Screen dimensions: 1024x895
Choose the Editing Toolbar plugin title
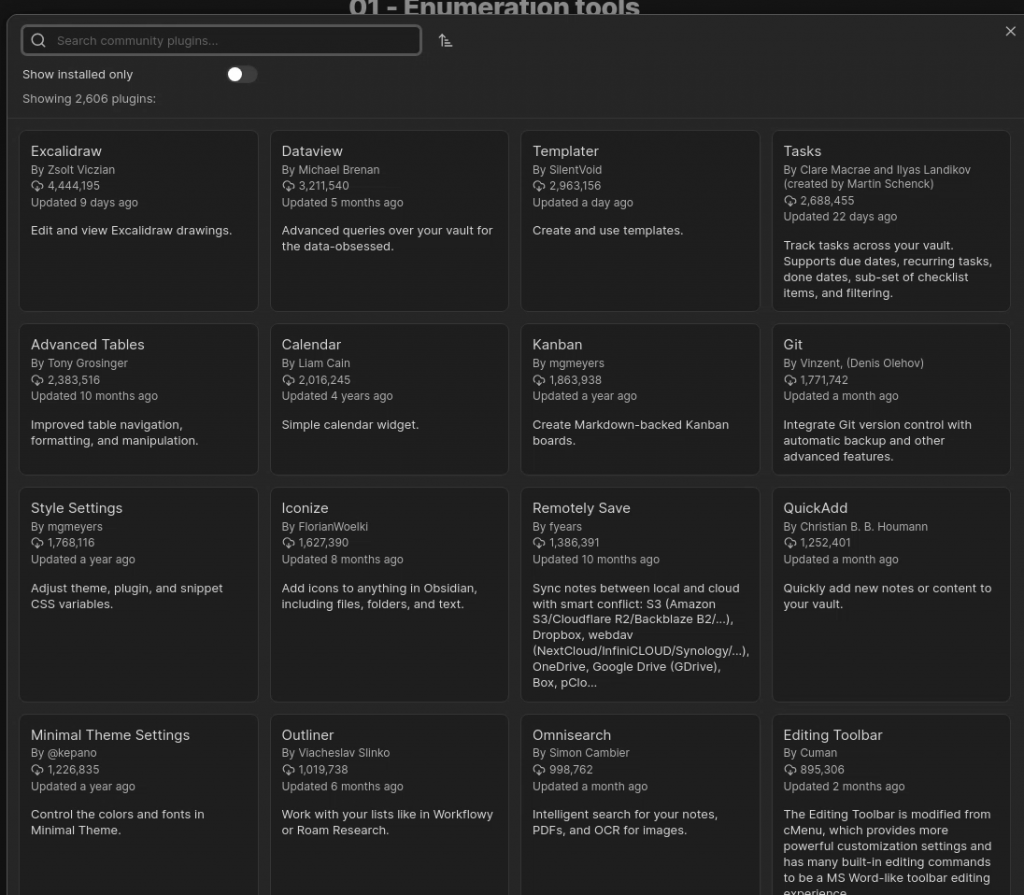coord(833,736)
